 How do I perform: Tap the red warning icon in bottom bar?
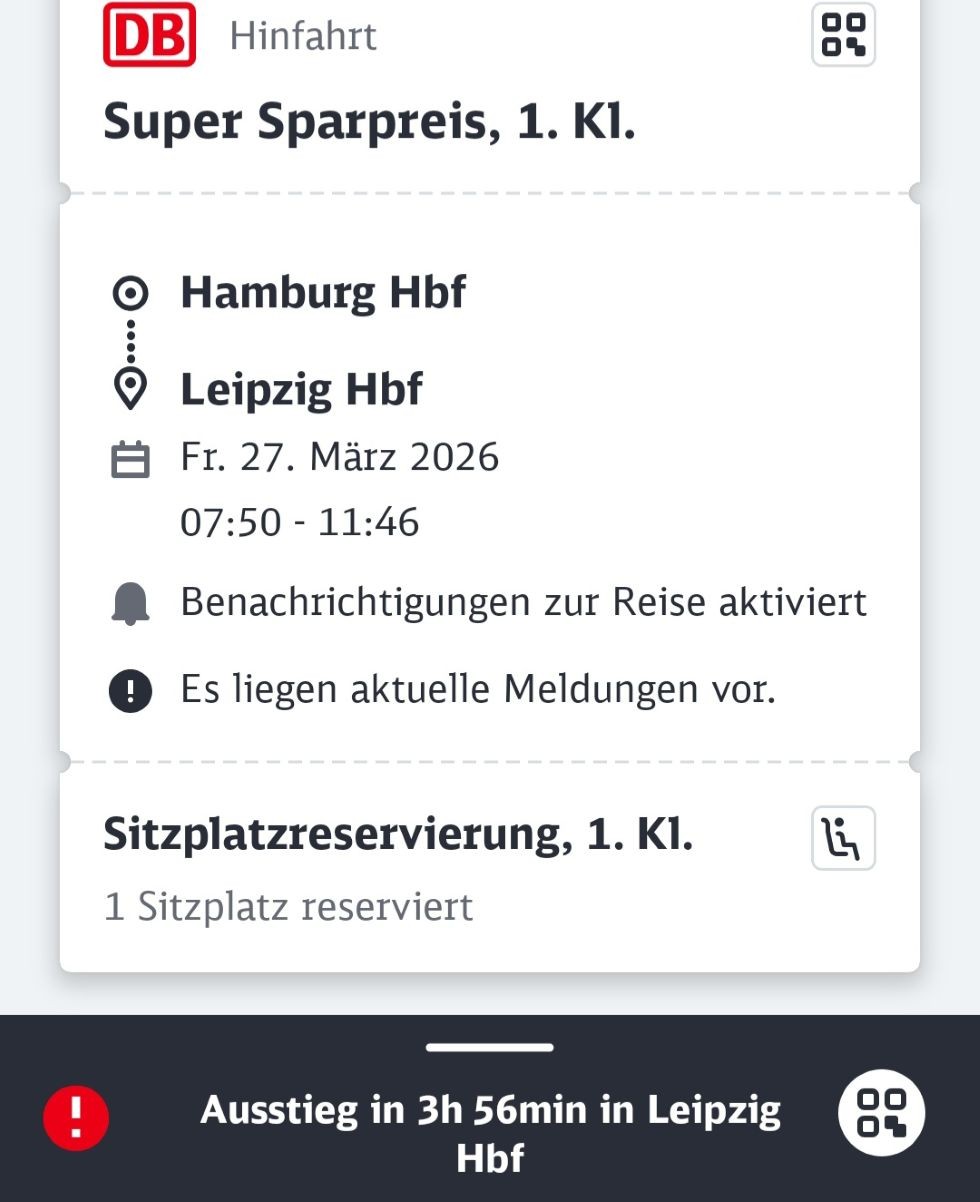[x=76, y=1116]
